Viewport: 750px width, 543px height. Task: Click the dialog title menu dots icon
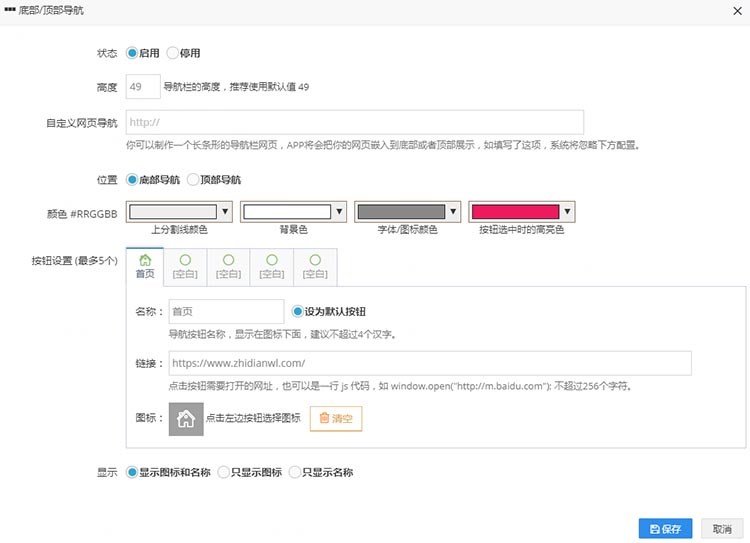tap(10, 10)
